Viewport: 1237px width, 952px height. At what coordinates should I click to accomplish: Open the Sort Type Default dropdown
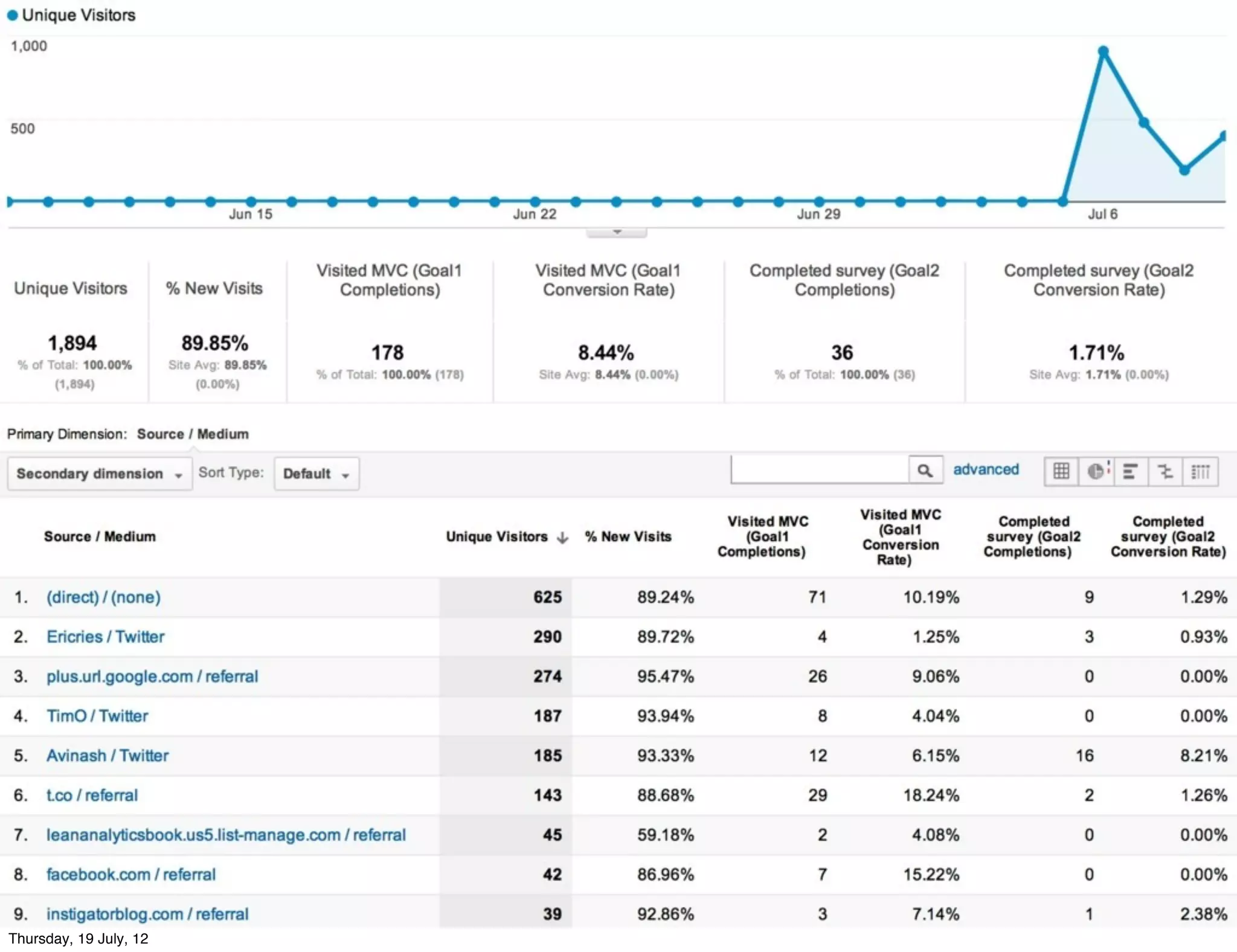316,474
